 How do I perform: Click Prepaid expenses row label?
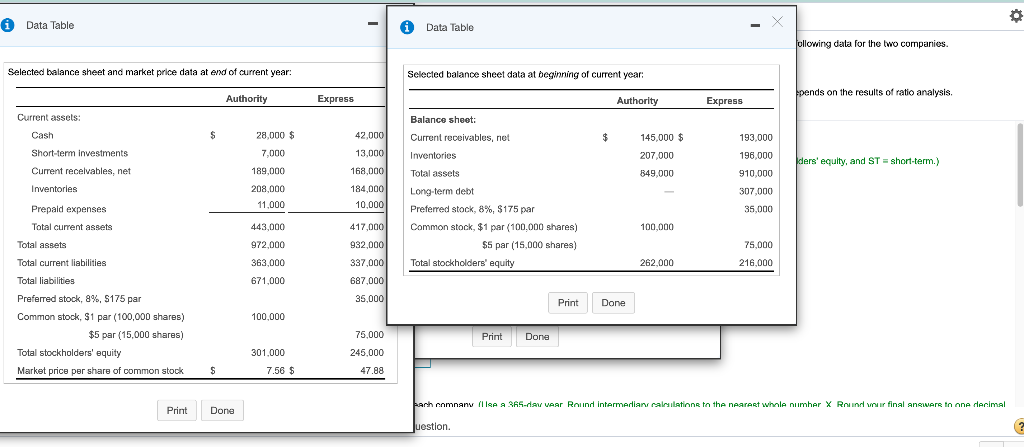[69, 209]
